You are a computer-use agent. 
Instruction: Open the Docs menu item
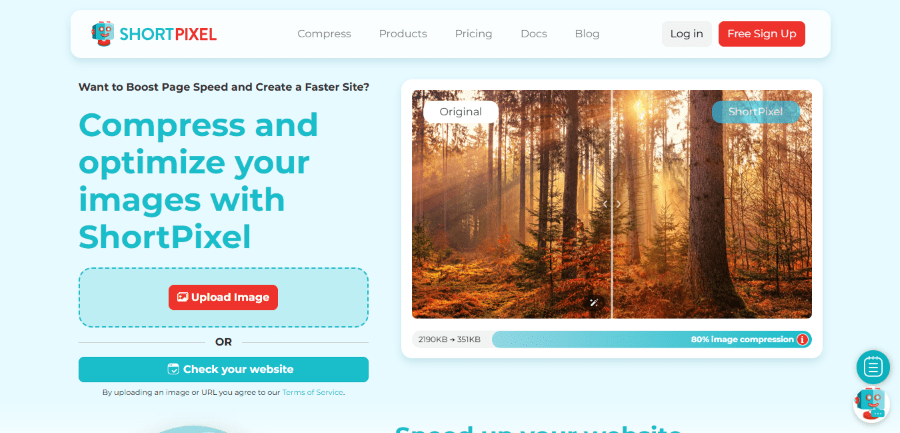click(x=534, y=34)
